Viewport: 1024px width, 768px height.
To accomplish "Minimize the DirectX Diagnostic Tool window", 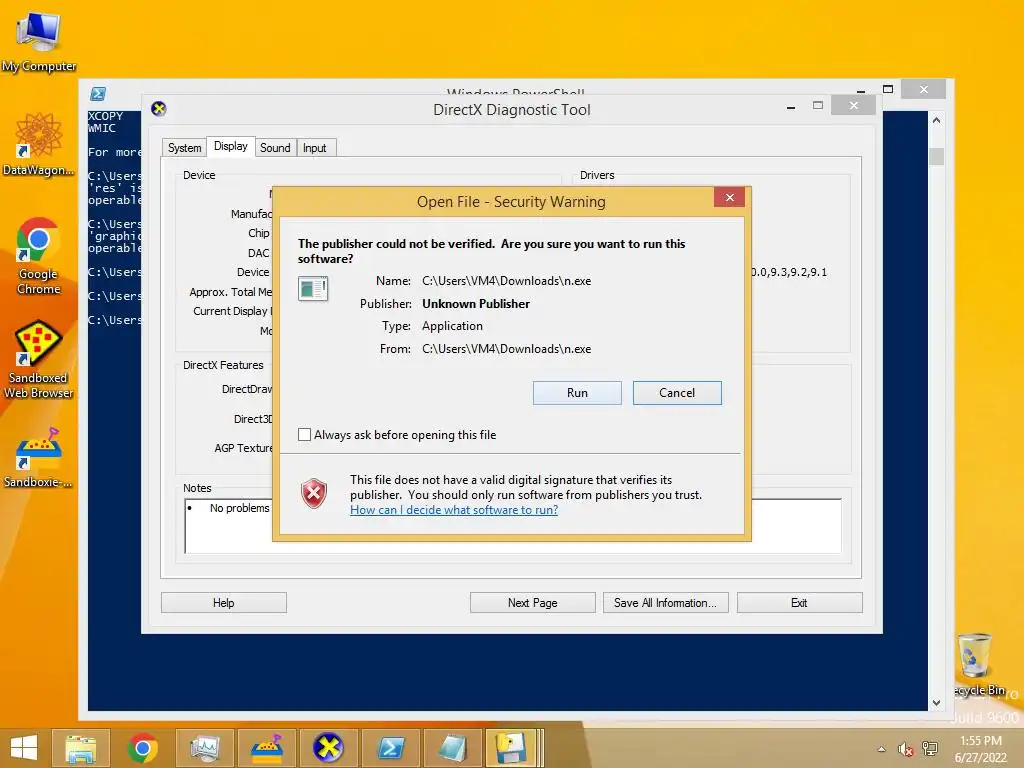I will (x=791, y=106).
